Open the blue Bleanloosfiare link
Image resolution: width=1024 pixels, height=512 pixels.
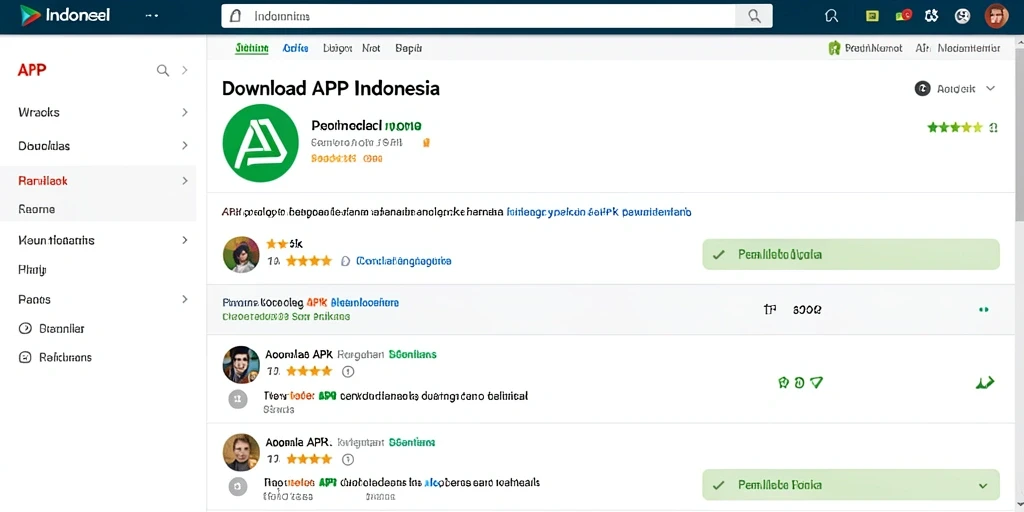pos(364,303)
